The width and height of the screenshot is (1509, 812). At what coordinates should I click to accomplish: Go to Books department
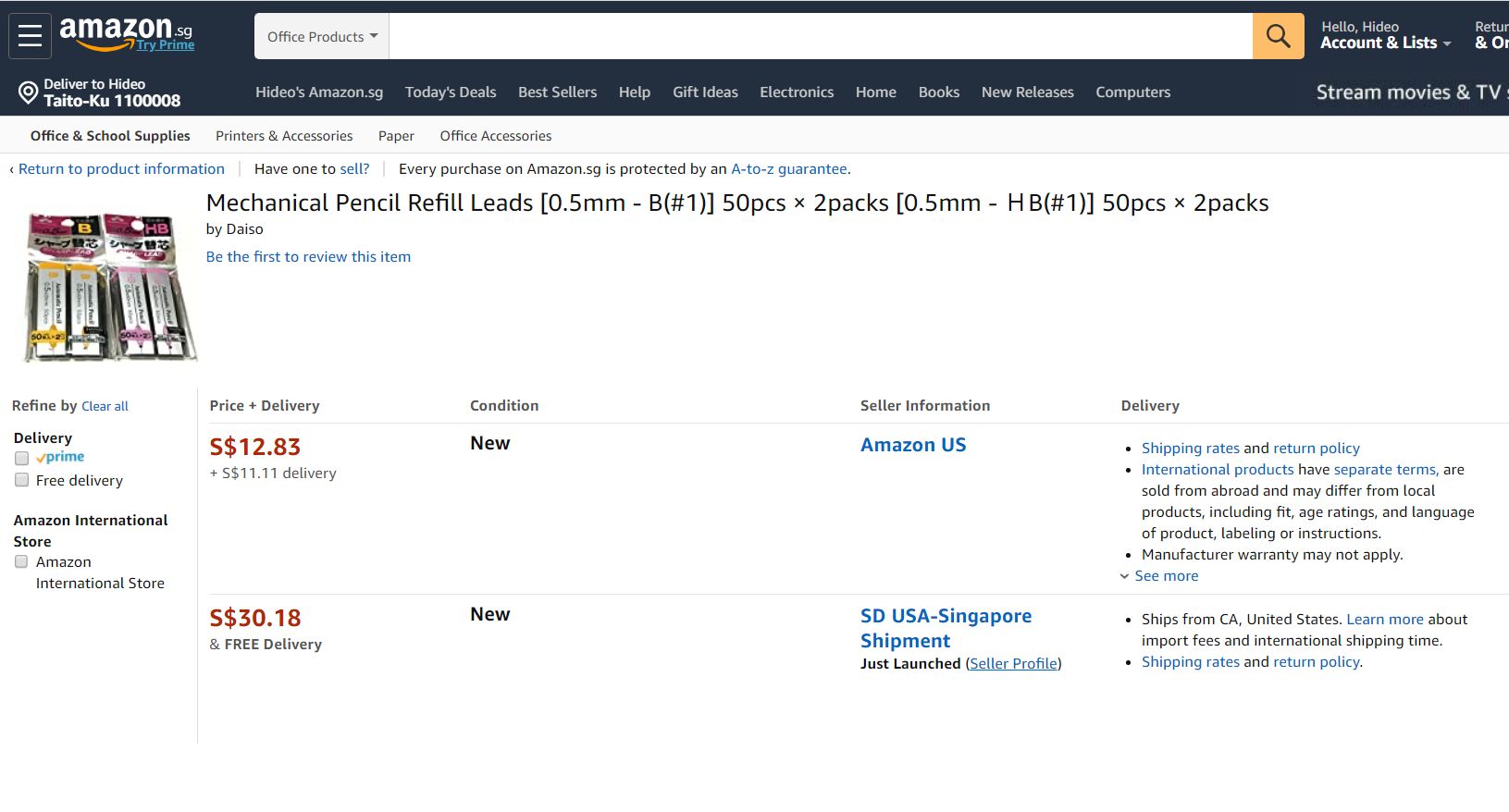click(939, 92)
